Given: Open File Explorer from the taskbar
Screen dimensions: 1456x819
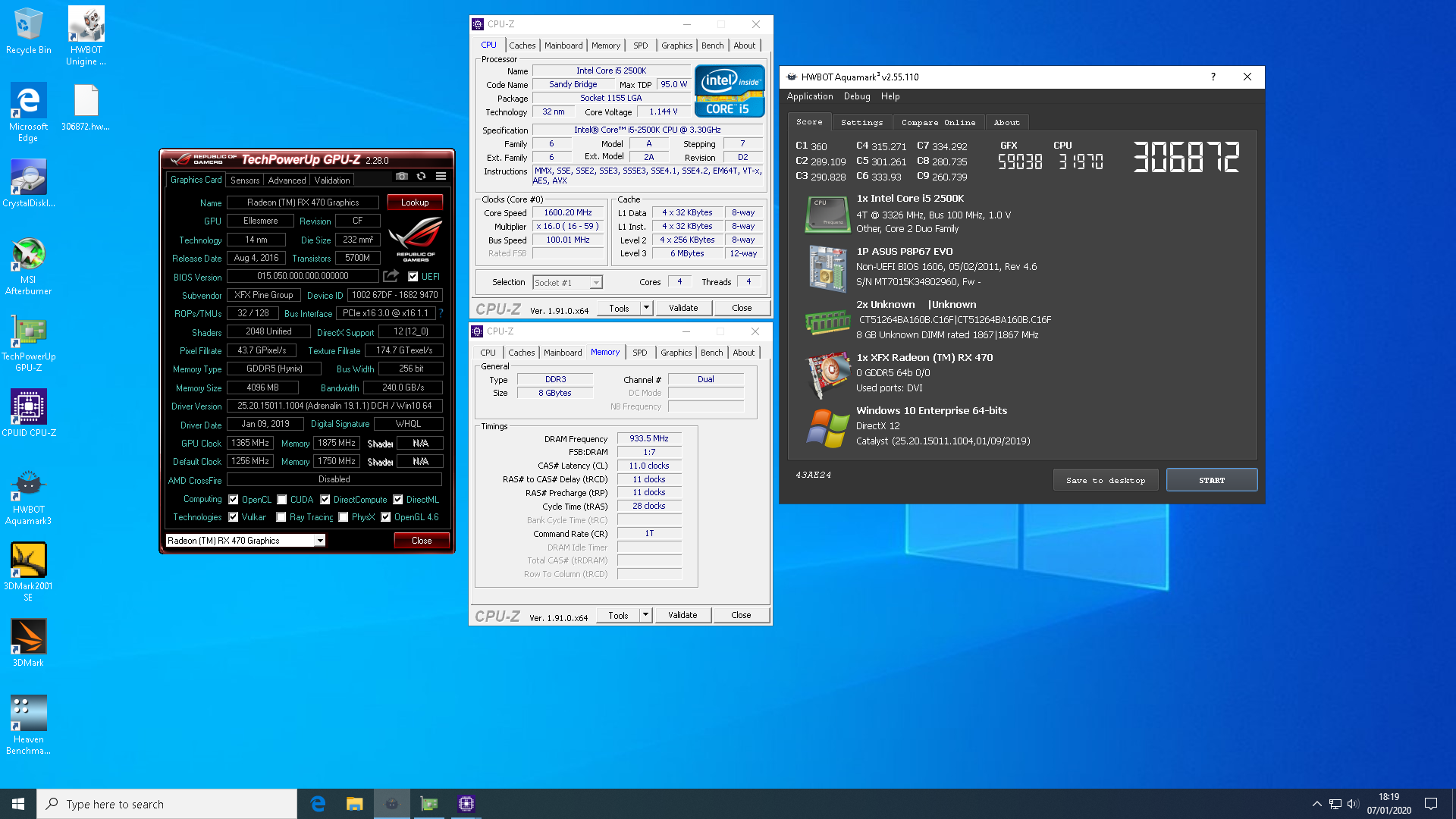Looking at the screenshot, I should [x=354, y=804].
